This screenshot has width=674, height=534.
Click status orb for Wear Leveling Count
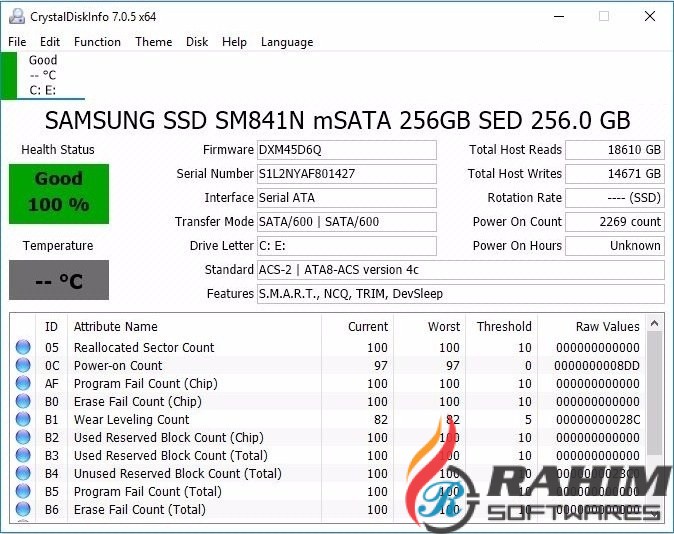pos(23,419)
